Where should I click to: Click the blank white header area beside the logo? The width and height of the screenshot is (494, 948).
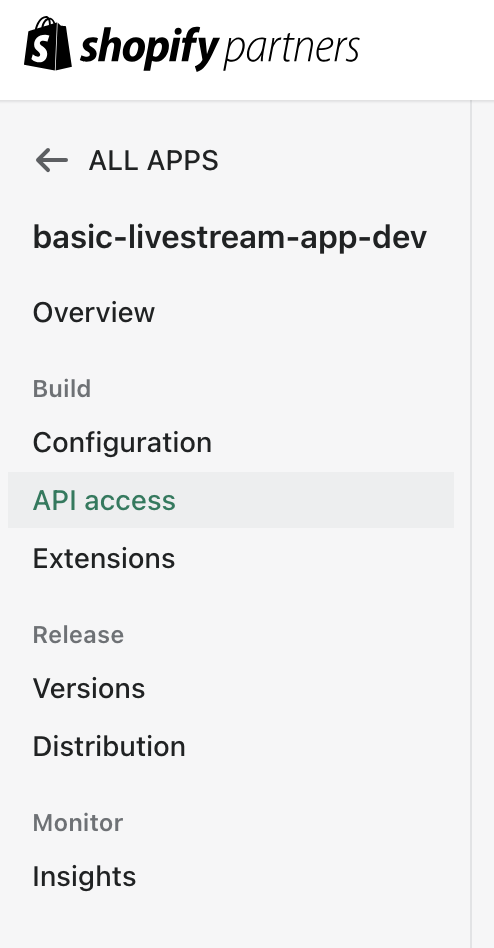(426, 50)
